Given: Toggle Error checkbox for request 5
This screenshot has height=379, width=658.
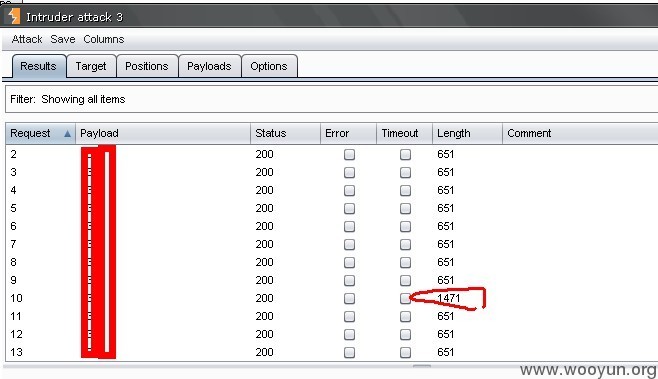Looking at the screenshot, I should click(x=349, y=209).
